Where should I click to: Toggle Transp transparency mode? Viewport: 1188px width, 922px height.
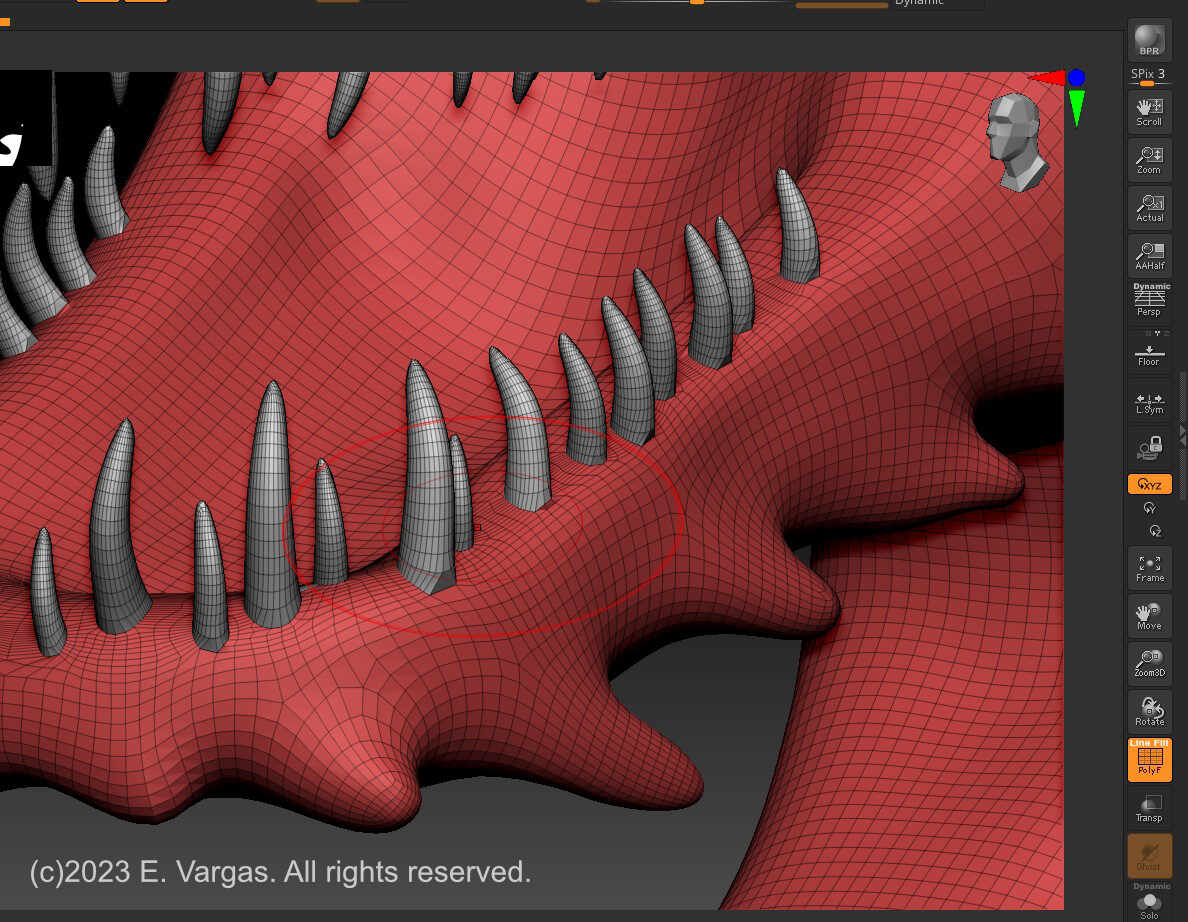coord(1149,808)
